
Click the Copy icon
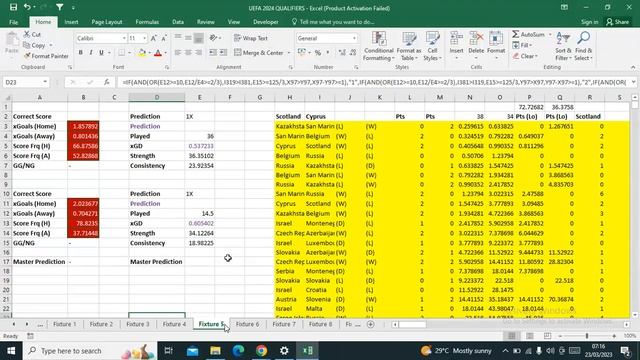pos(27,45)
